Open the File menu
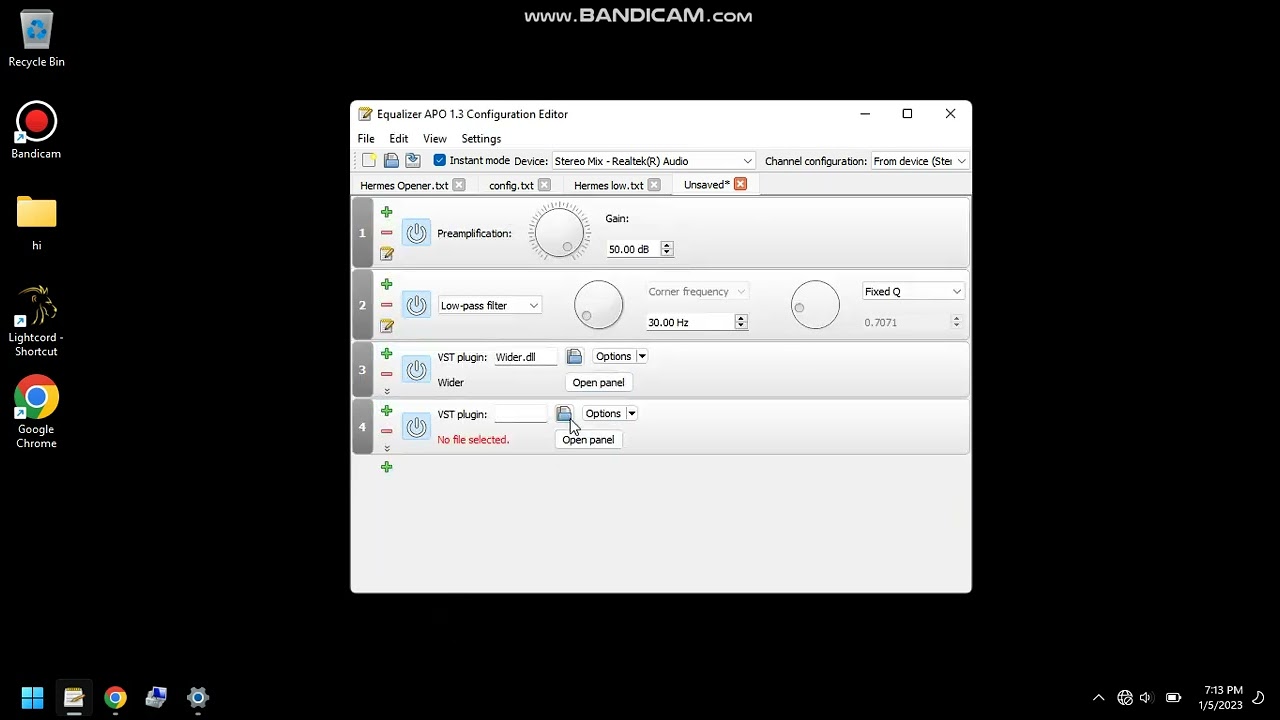 pos(366,139)
